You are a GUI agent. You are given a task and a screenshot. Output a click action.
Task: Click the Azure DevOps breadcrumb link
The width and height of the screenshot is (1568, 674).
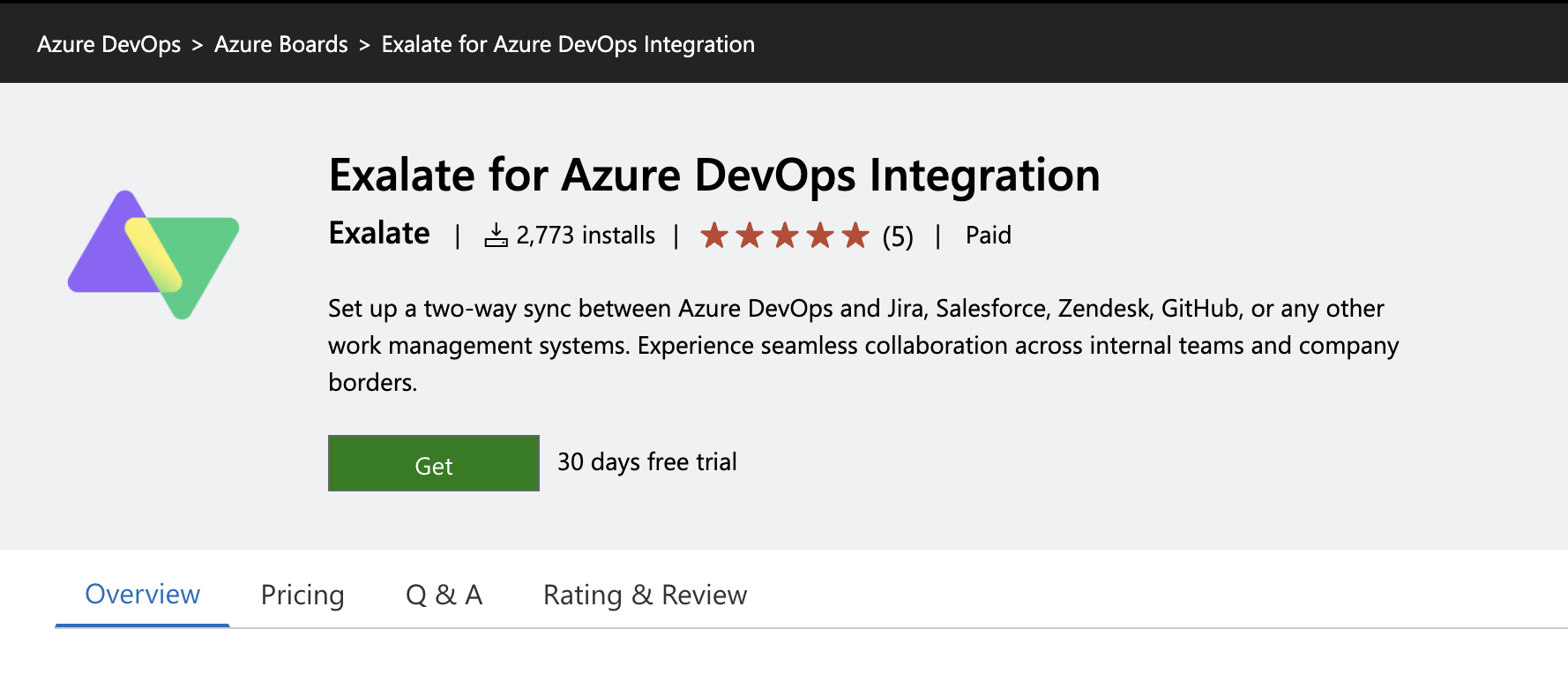(x=108, y=44)
